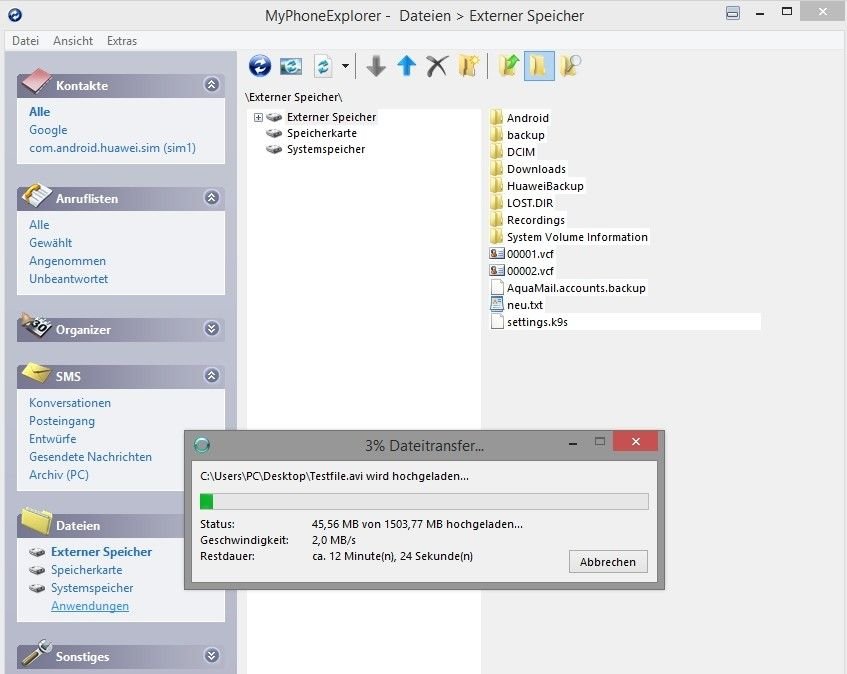
Task: Open SMS Posteingang
Action: pos(62,421)
